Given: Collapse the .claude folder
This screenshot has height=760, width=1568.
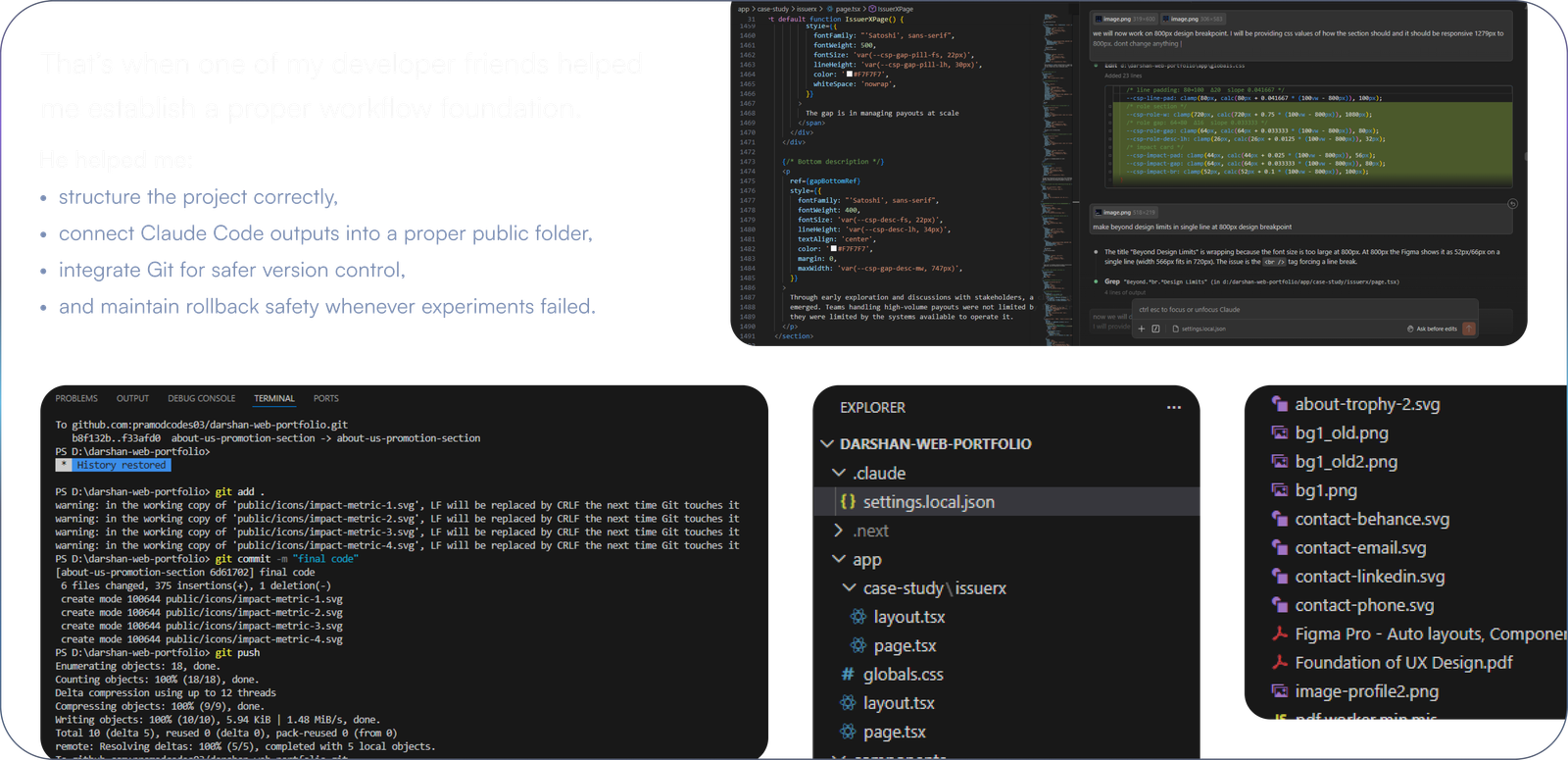Looking at the screenshot, I should click(x=839, y=473).
